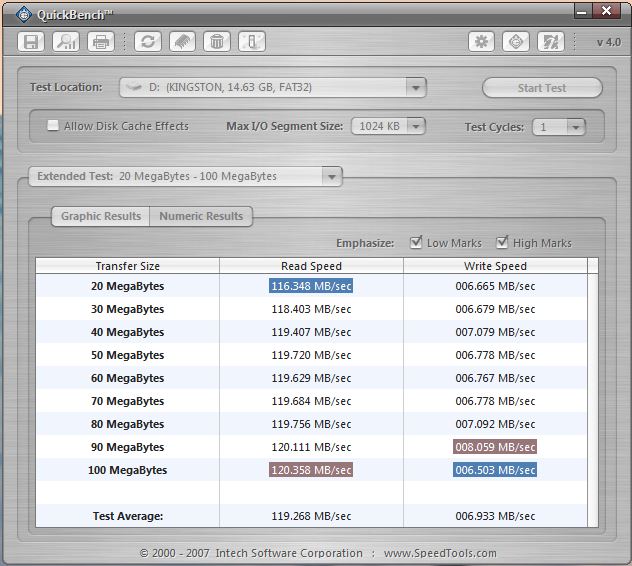Viewport: 632px width, 566px height.
Task: Open the Extended Test type dropdown
Action: (331, 177)
